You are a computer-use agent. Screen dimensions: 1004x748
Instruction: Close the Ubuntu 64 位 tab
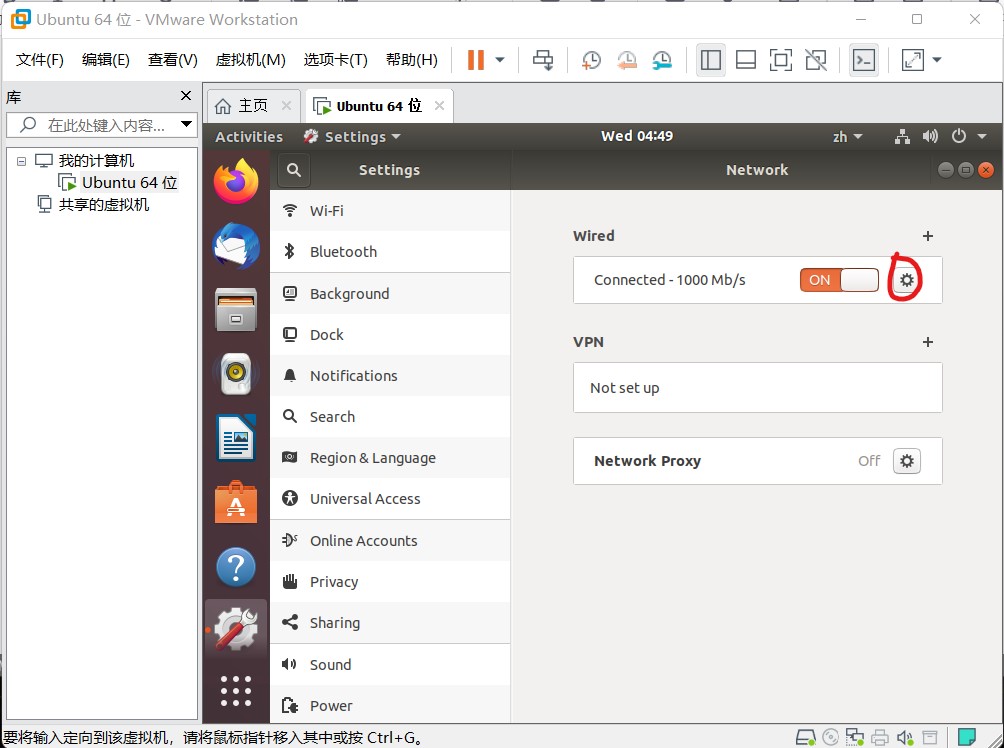(439, 106)
